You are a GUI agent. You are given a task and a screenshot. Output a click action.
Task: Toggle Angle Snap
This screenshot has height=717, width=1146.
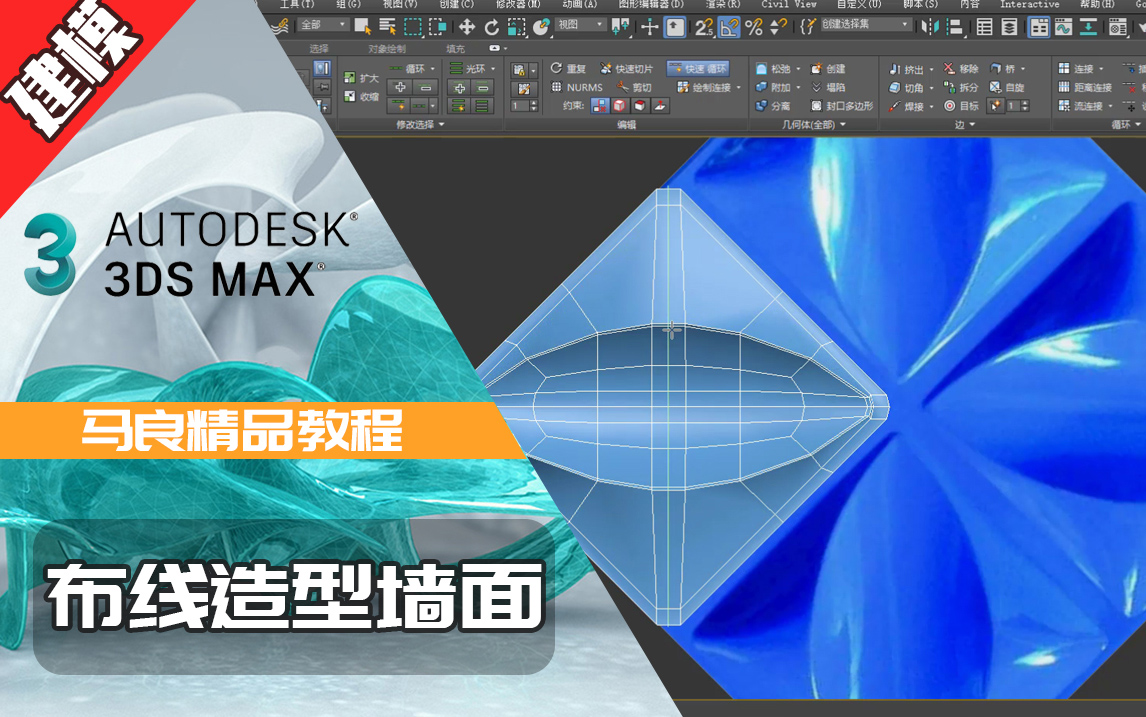pos(729,28)
